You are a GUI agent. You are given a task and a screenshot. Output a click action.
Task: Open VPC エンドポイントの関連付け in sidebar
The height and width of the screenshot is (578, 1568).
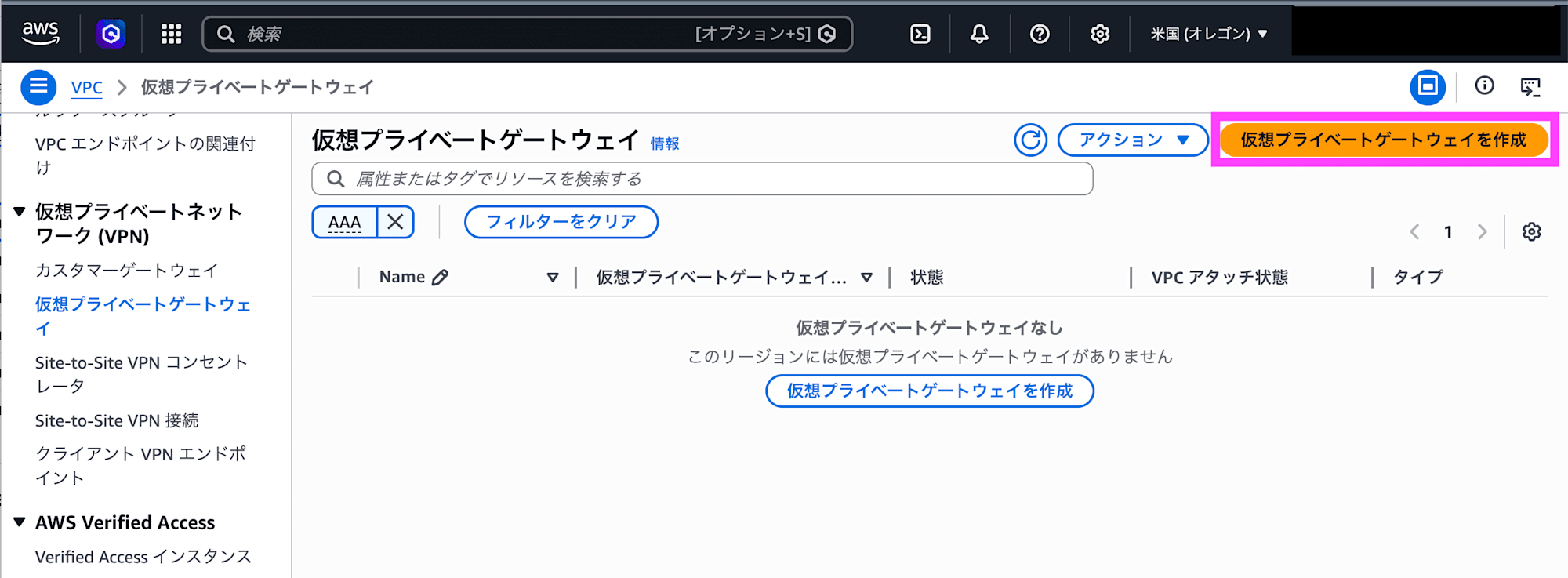pyautogui.click(x=145, y=155)
